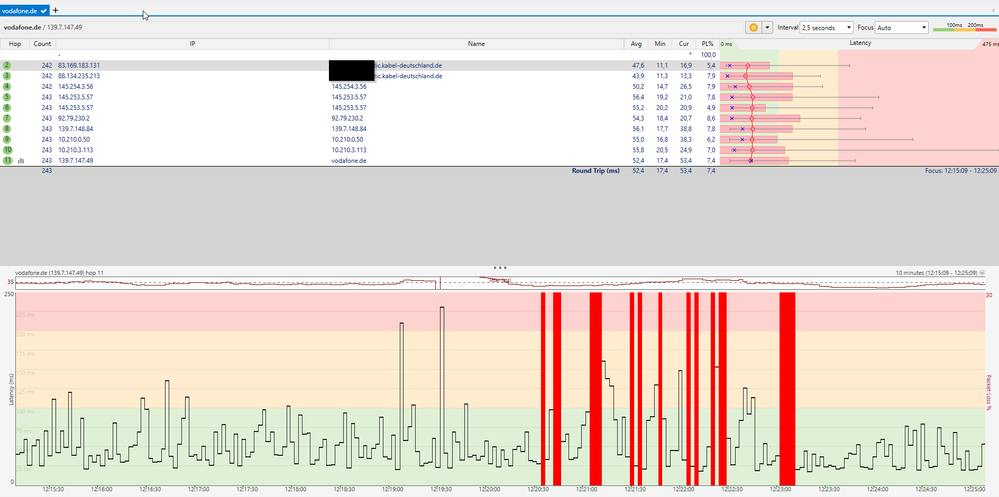Open the Interval dropdown showing 2,5 seconds
Image resolution: width=999 pixels, height=497 pixels.
pos(826,27)
